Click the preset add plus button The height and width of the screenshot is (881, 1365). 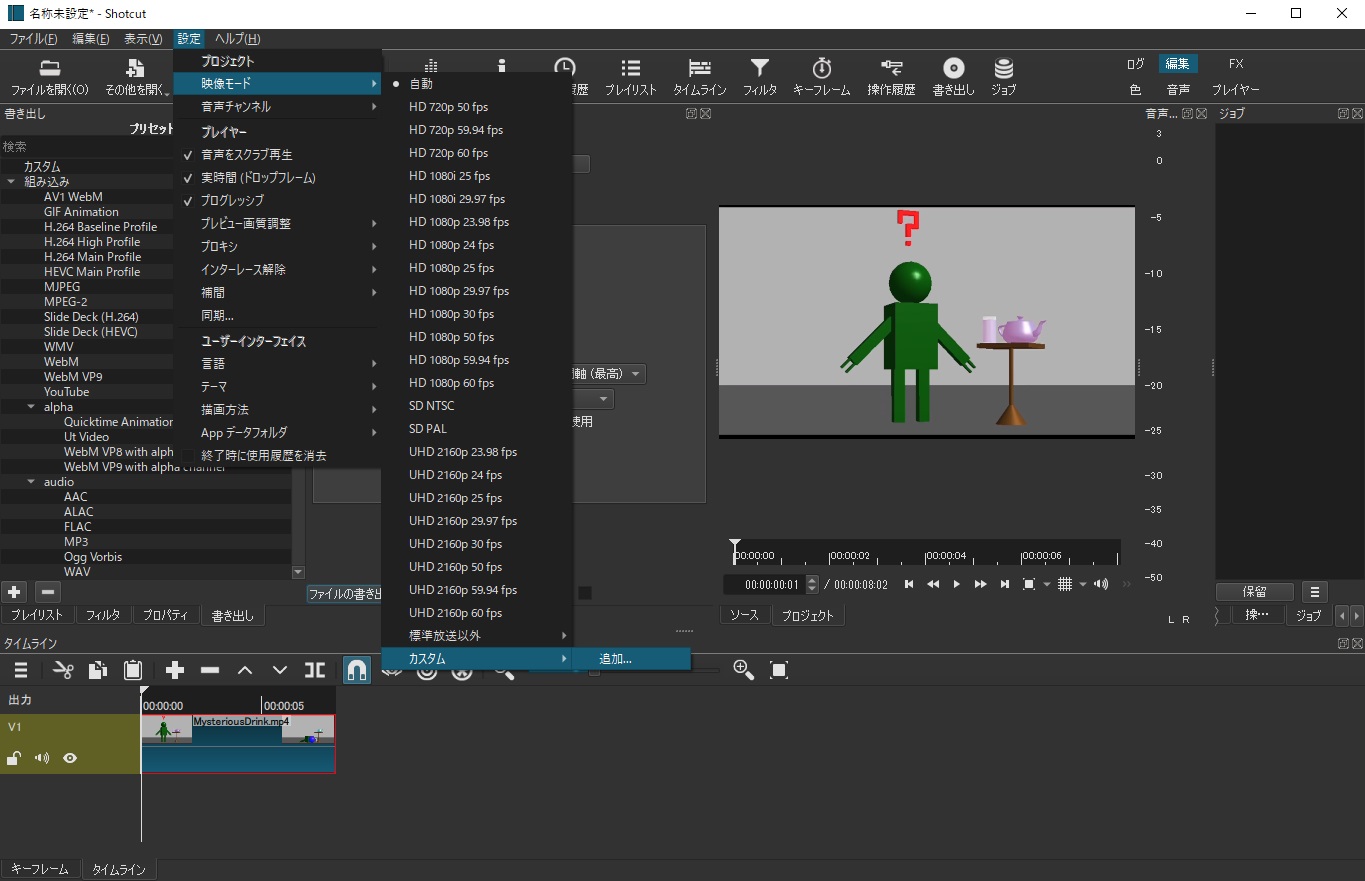[x=14, y=592]
